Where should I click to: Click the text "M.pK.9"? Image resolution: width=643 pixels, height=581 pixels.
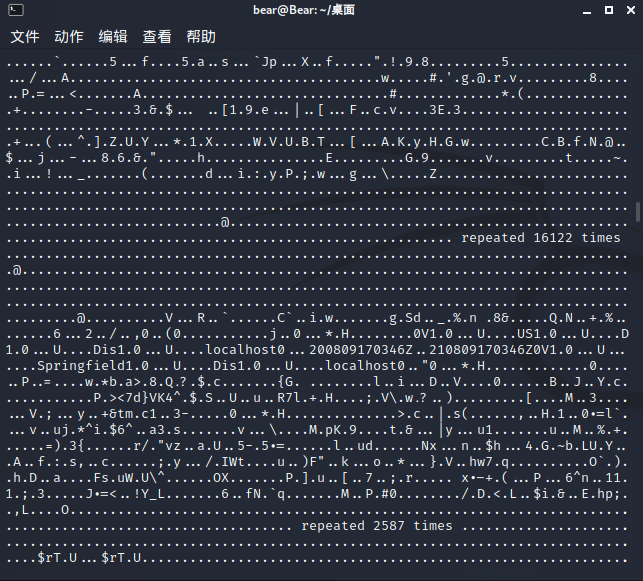pyautogui.click(x=333, y=430)
